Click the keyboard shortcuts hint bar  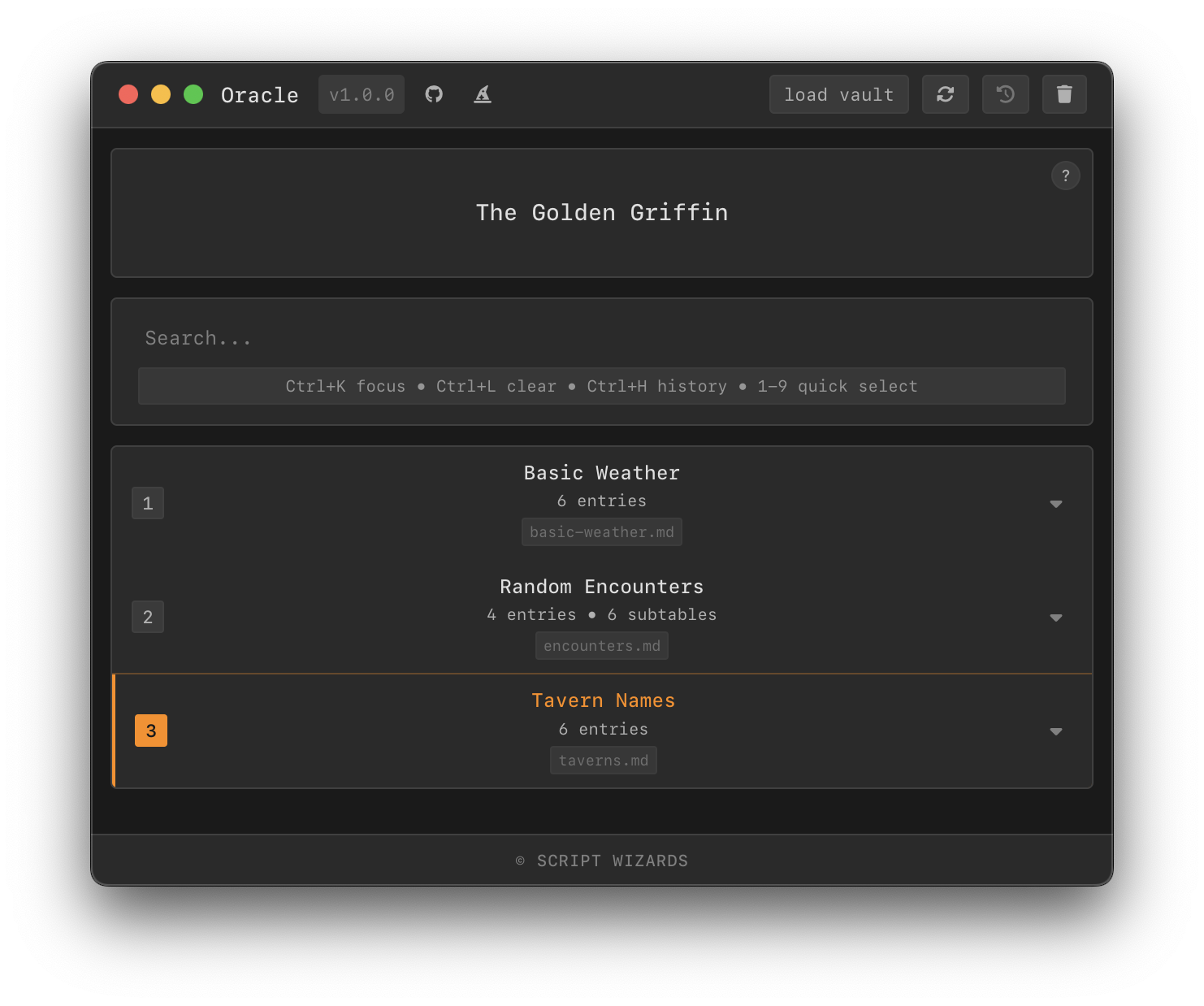[601, 386]
